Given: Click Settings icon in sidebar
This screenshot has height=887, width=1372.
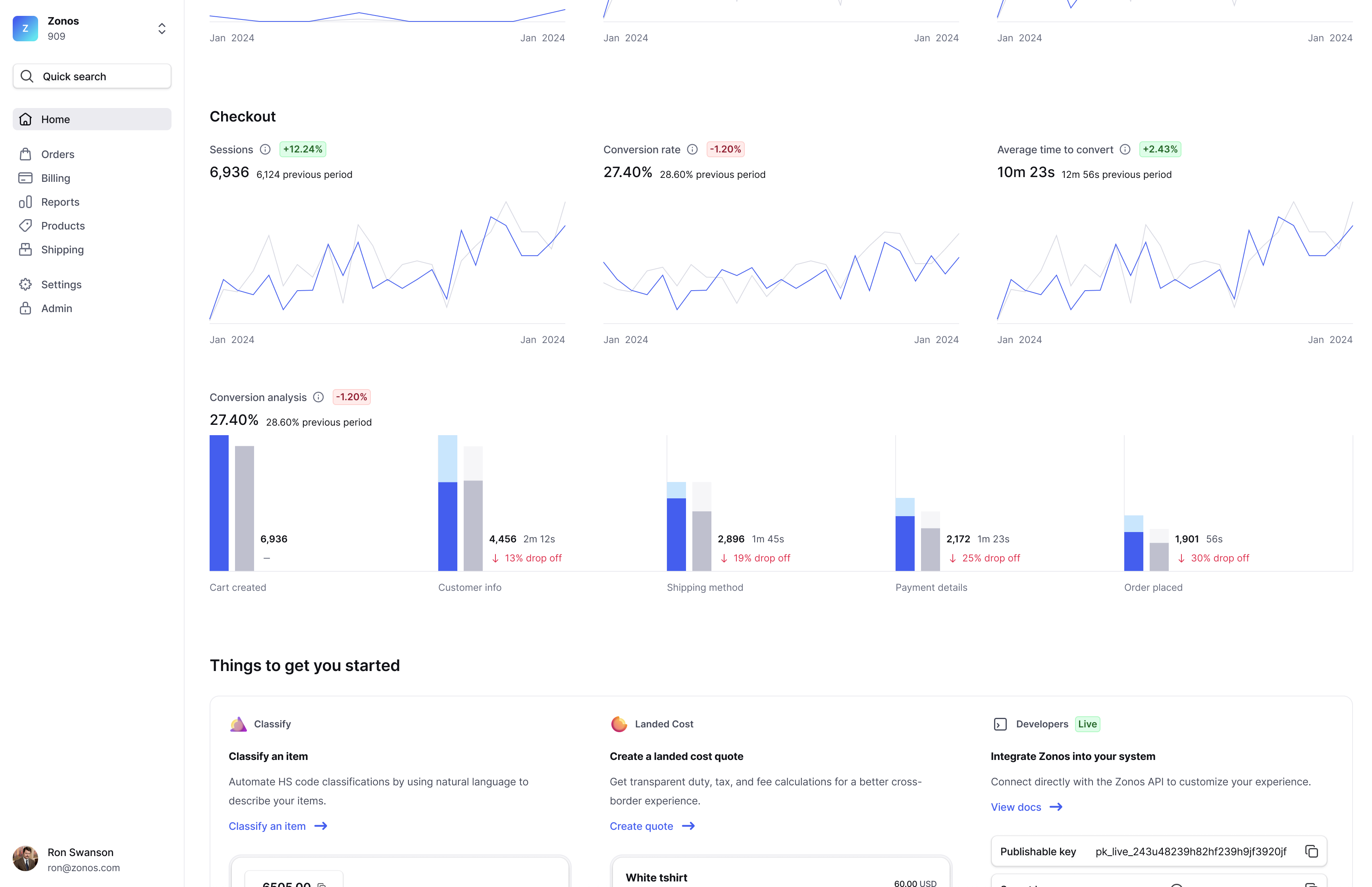Looking at the screenshot, I should [x=27, y=284].
